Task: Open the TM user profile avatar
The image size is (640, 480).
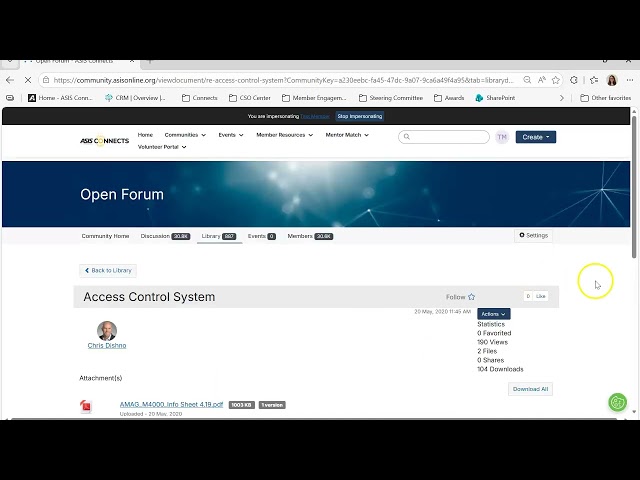Action: [502, 137]
